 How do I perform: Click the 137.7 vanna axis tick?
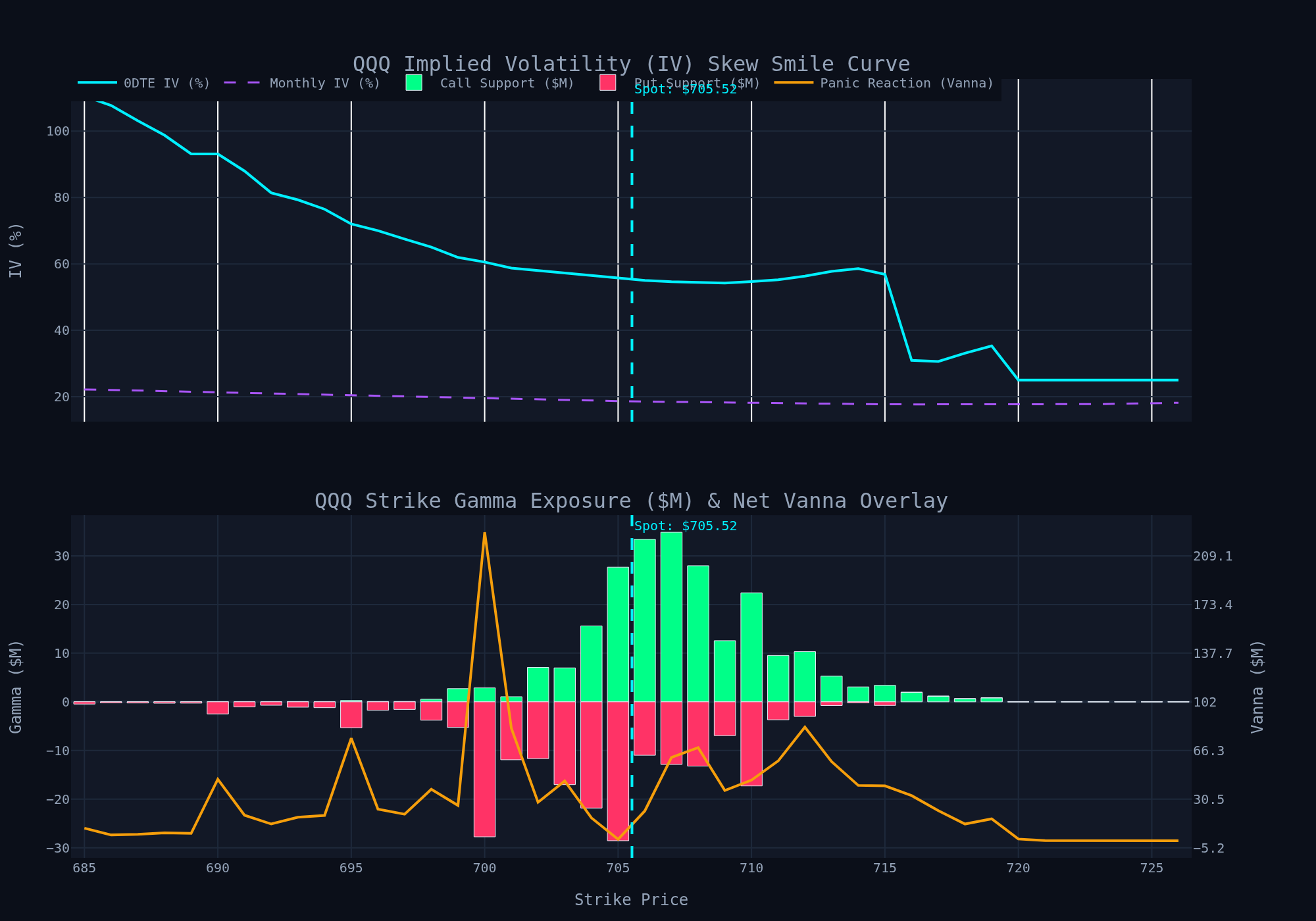pyautogui.click(x=1213, y=654)
